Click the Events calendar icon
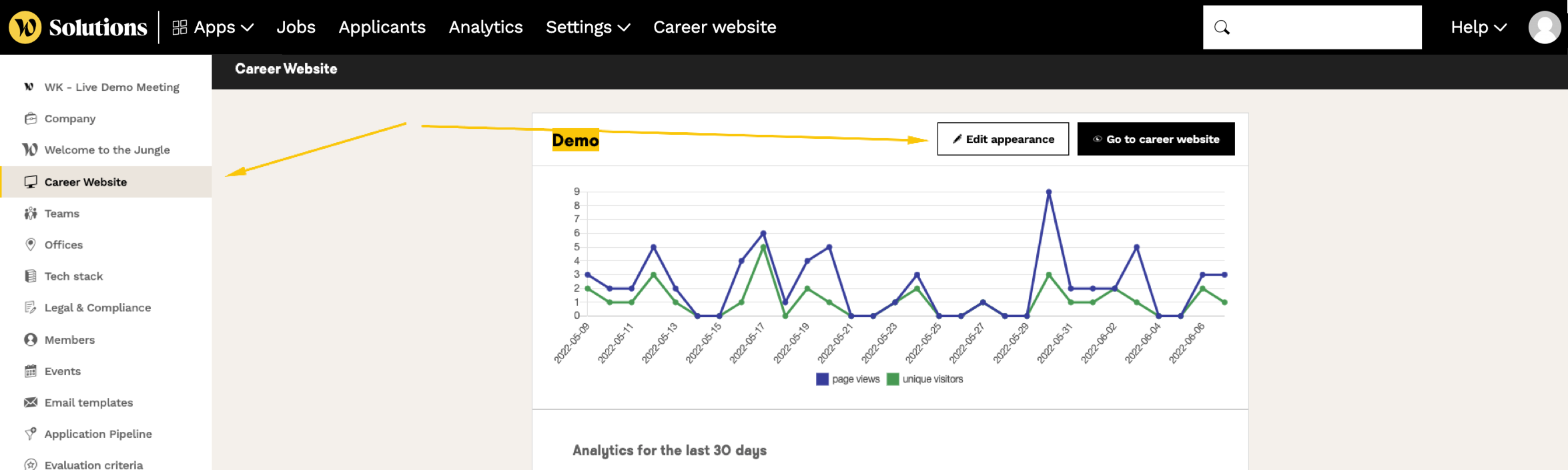The height and width of the screenshot is (470, 1568). point(31,371)
